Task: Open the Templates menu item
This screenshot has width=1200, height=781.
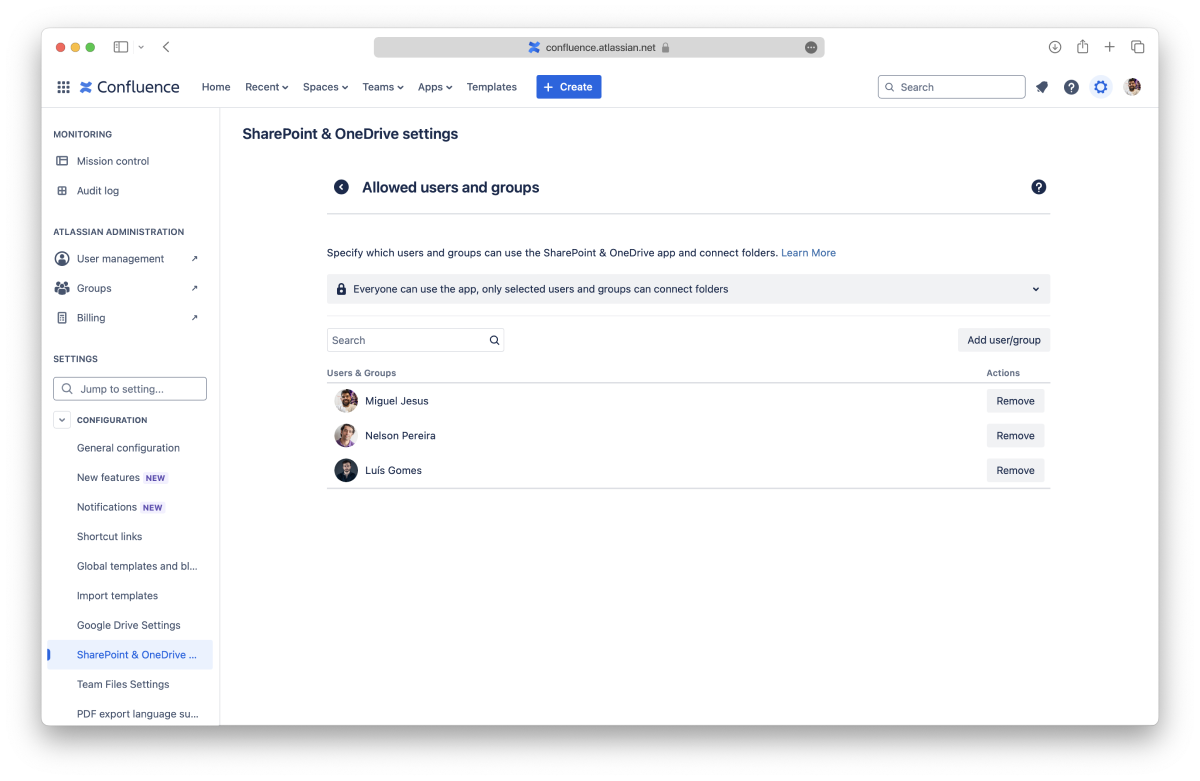Action: [x=491, y=87]
